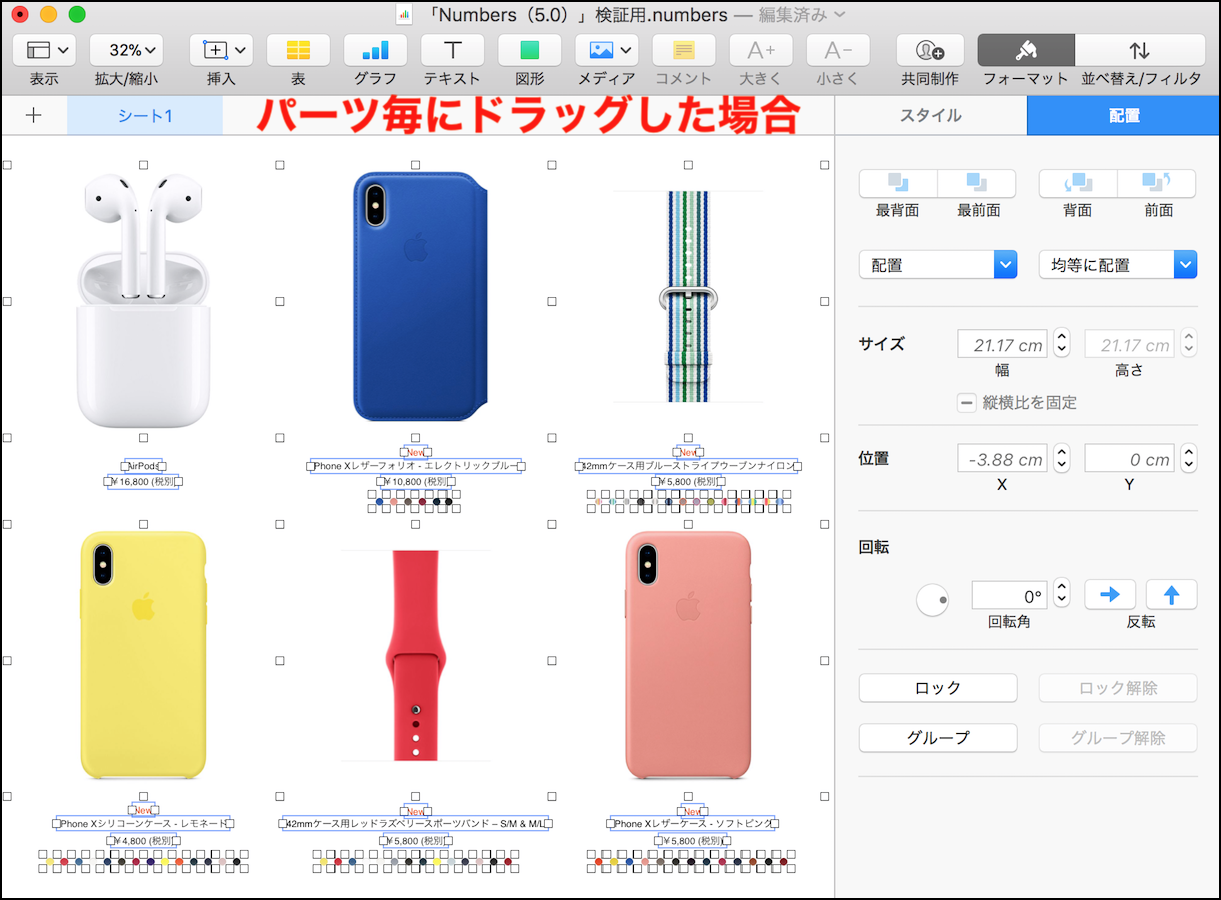Open the メディア media dropdown
The height and width of the screenshot is (900, 1221).
[x=606, y=50]
